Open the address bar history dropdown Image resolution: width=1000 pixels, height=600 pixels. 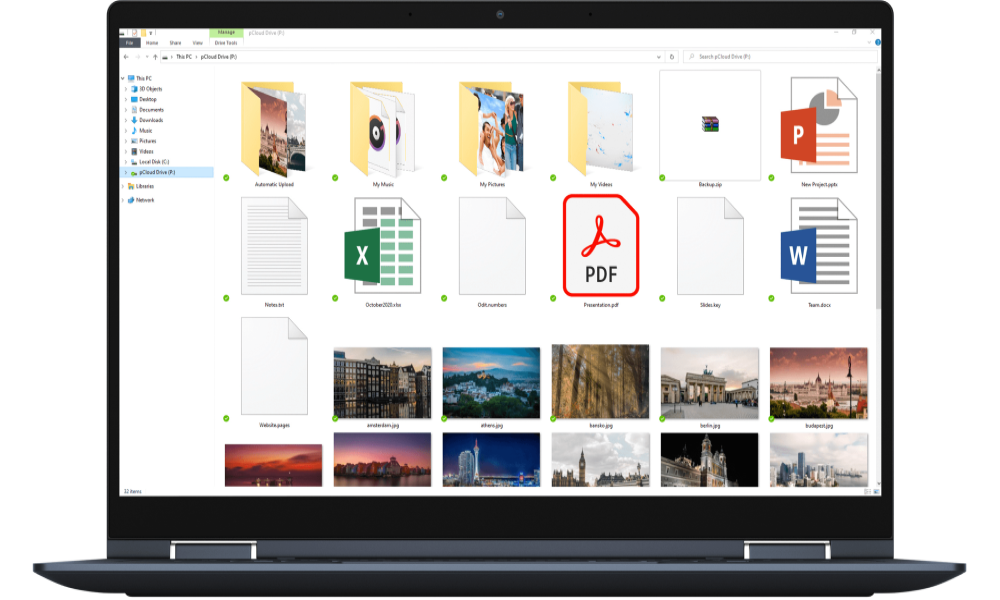pos(659,57)
